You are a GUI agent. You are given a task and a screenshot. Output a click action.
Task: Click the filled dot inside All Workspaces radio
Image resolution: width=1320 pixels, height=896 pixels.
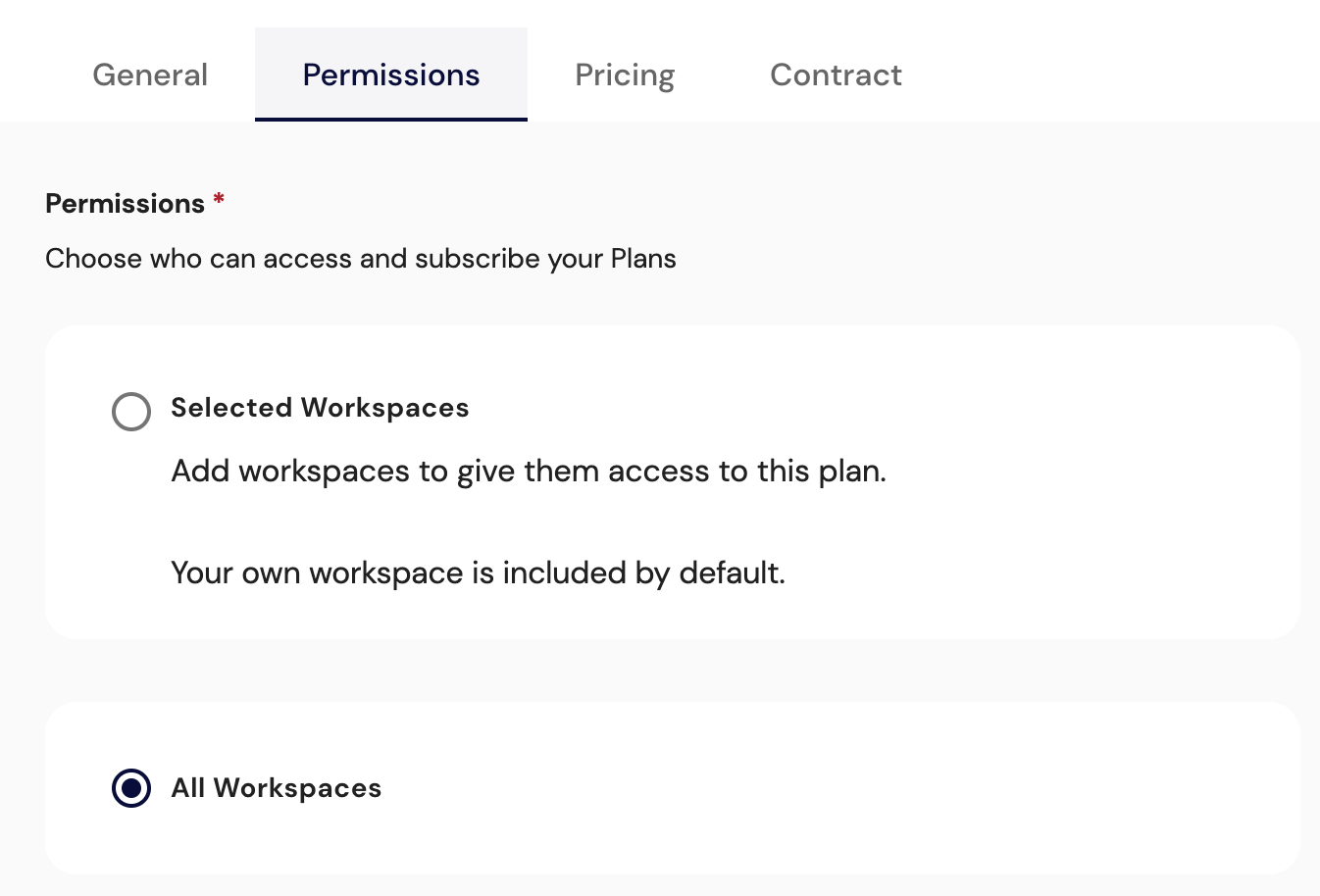[131, 788]
